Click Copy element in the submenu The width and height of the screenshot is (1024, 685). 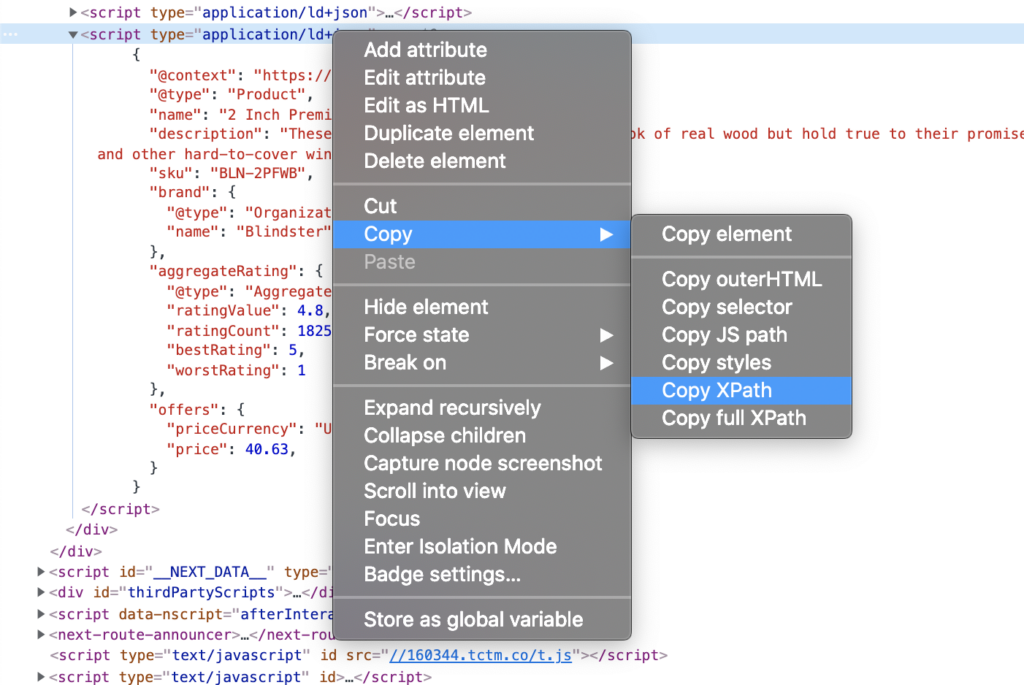(726, 234)
